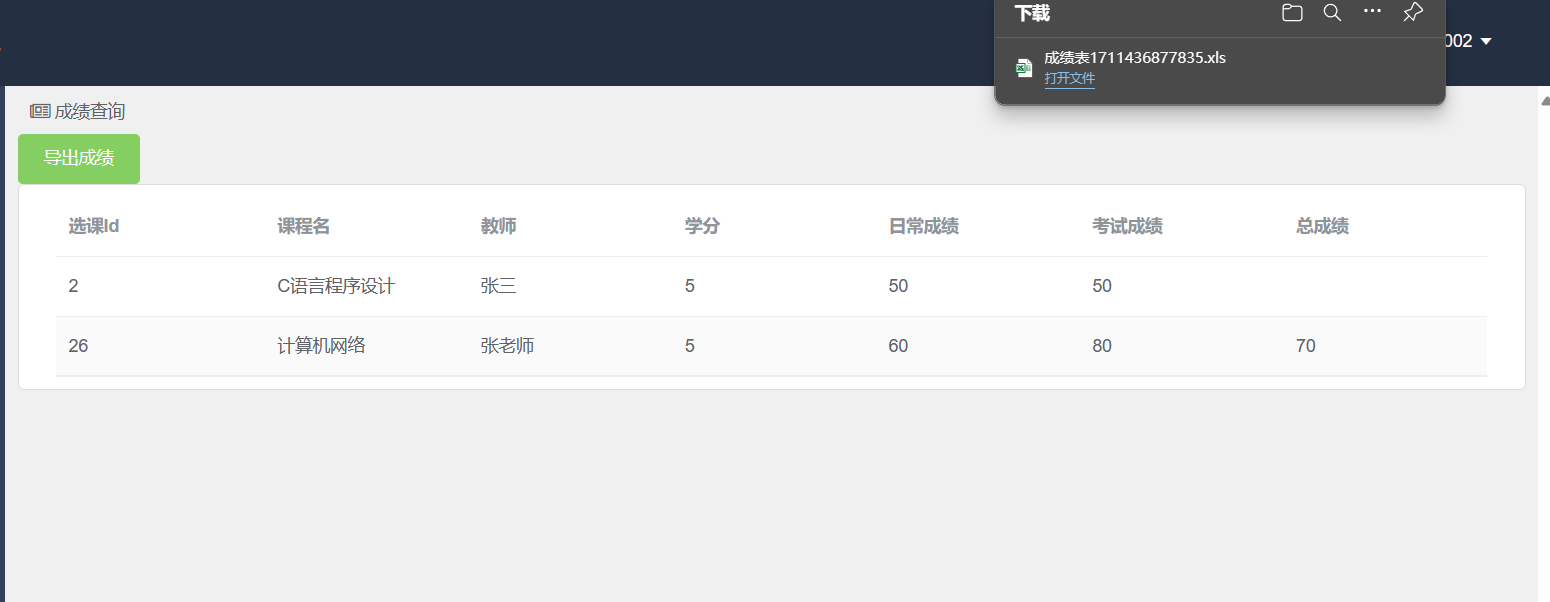Select the 计算机网络 course cell
This screenshot has width=1550, height=602.
coord(321,346)
